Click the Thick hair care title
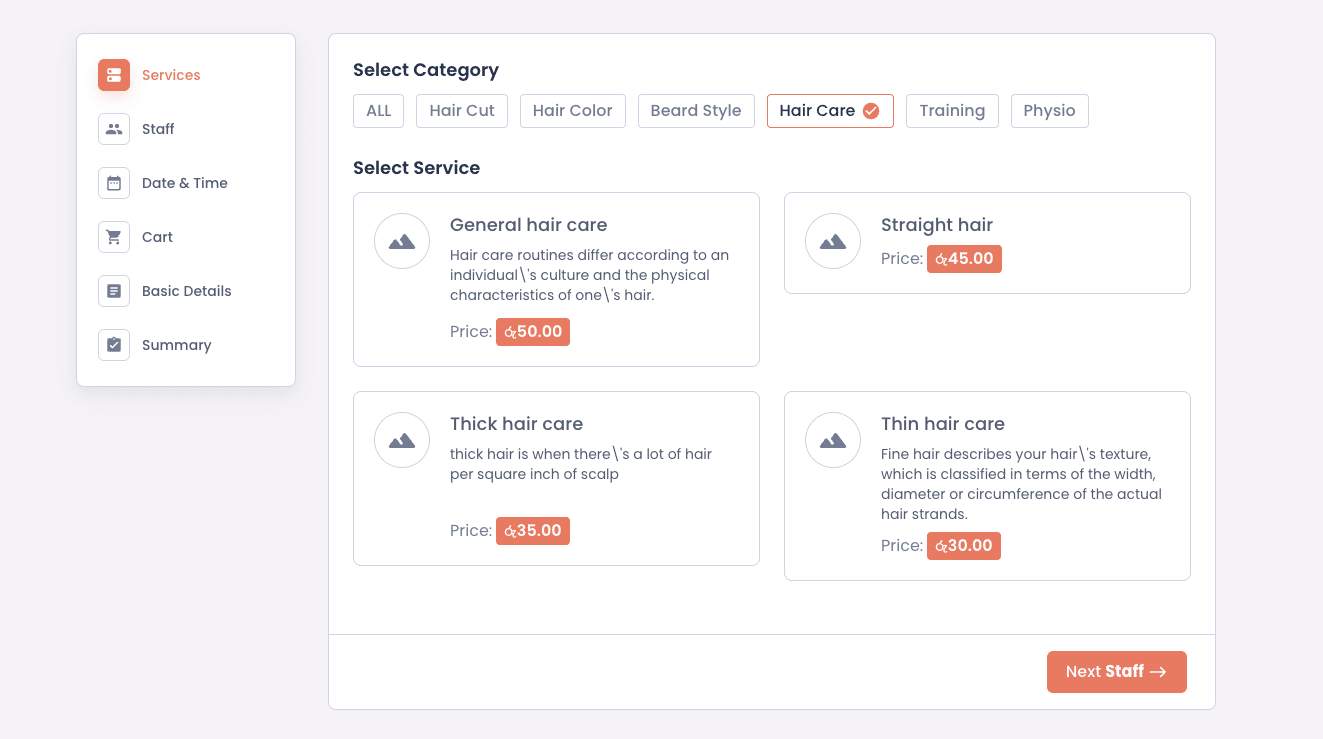Image resolution: width=1323 pixels, height=739 pixels. (x=516, y=424)
